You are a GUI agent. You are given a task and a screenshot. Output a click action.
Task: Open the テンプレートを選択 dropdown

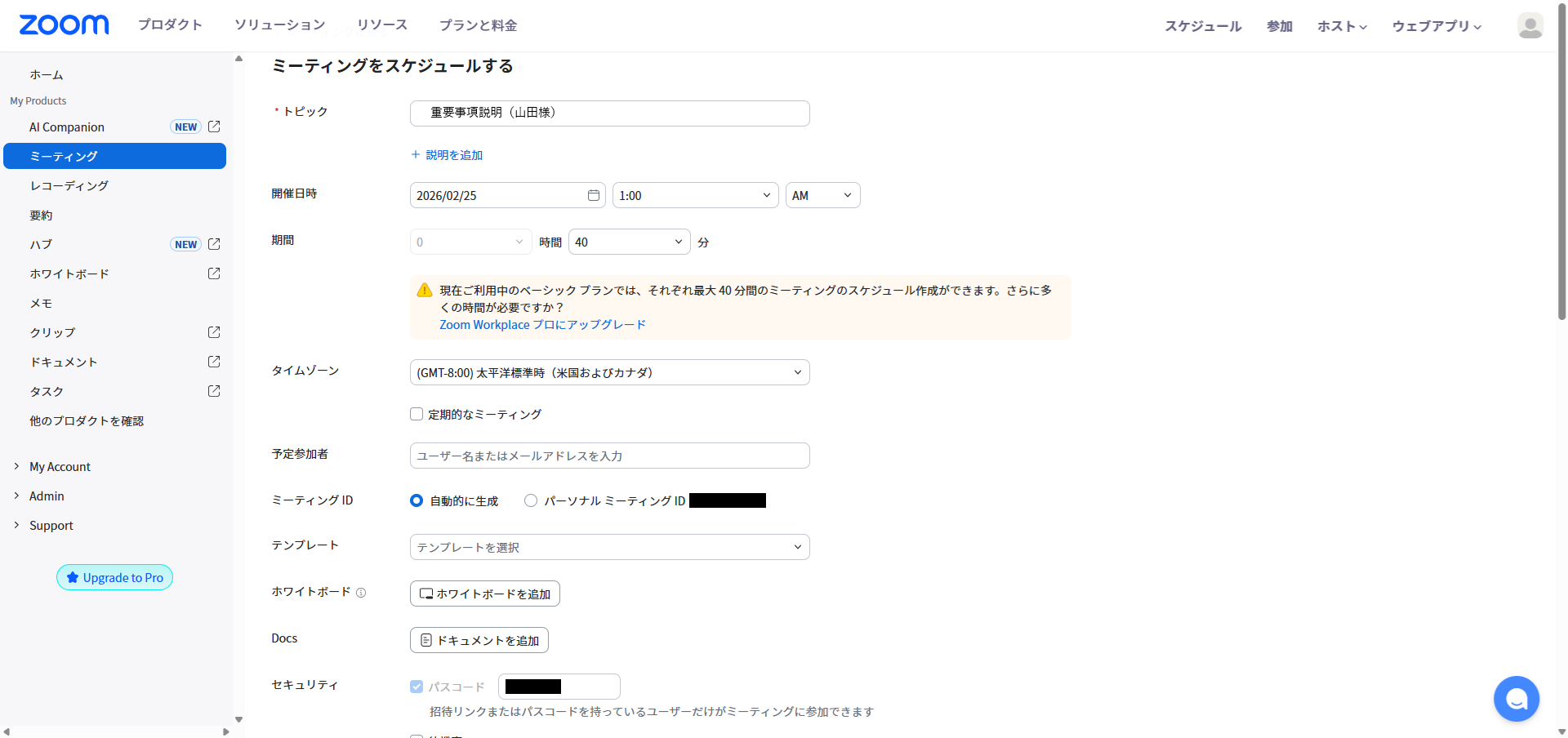point(609,547)
